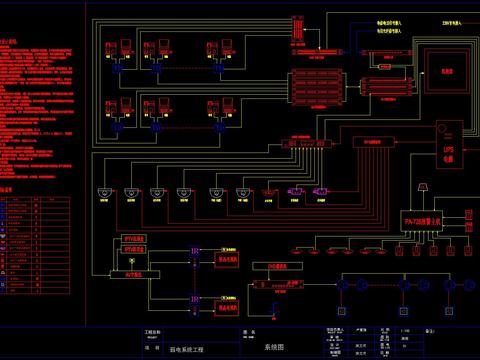Select the 弱电系统工程 project name text
Screen dimensions: 480x360
(187, 350)
